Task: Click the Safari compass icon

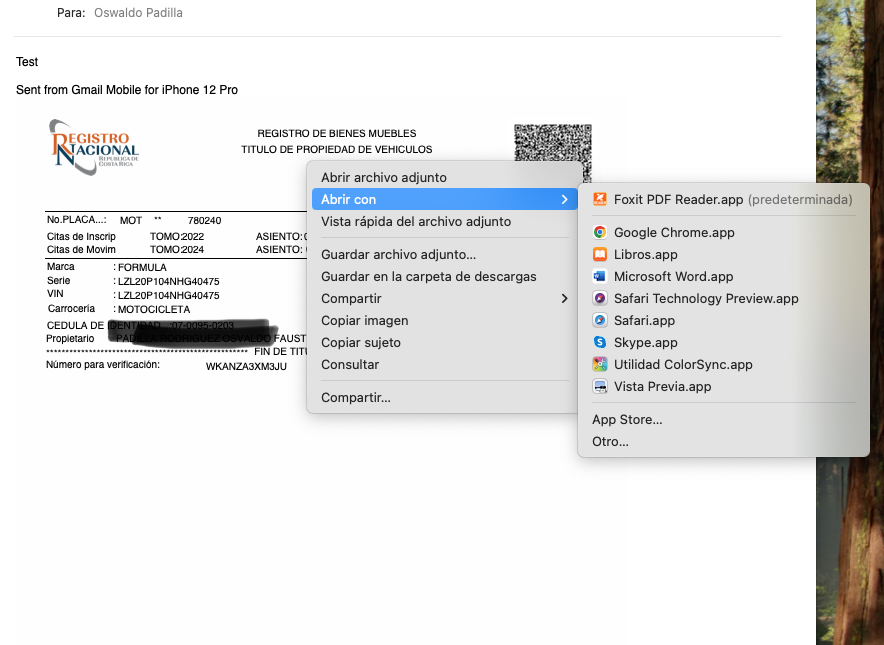Action: click(600, 321)
